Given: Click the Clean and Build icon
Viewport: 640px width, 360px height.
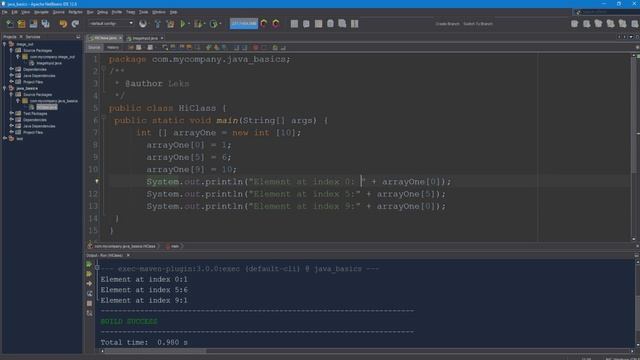Looking at the screenshot, I should point(170,24).
